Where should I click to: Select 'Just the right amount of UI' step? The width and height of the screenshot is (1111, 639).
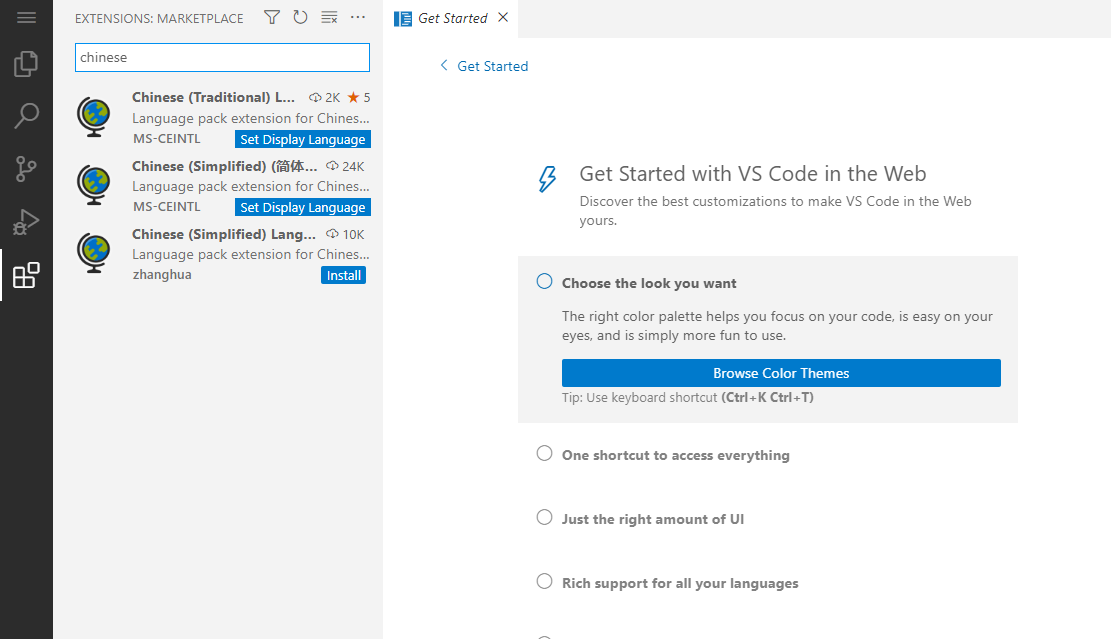652,519
